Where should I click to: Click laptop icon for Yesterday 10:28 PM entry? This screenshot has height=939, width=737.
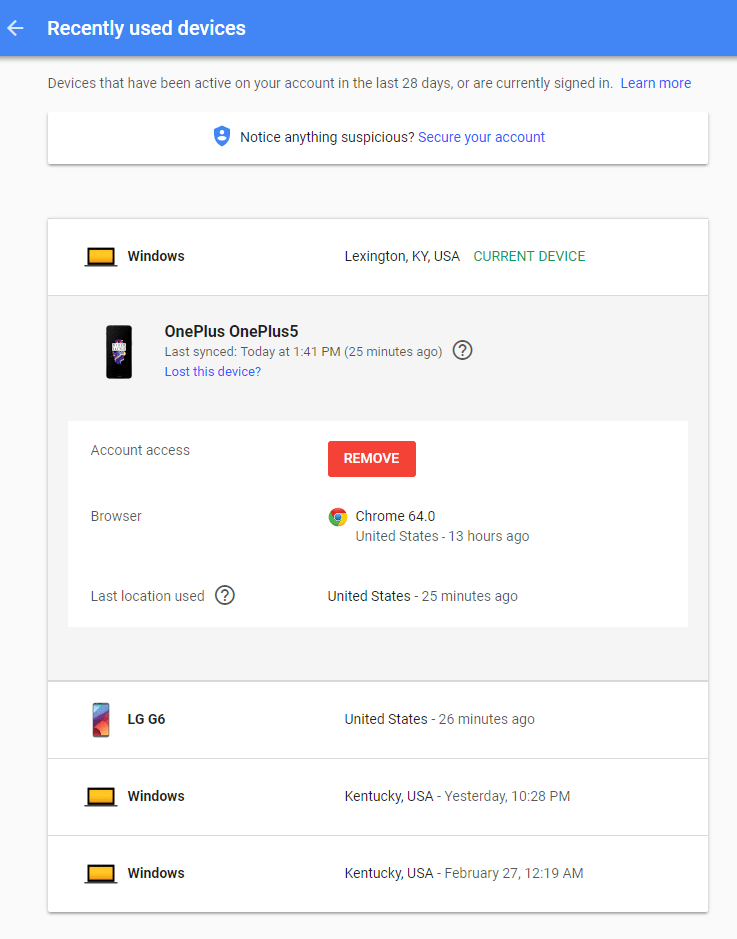pos(101,797)
